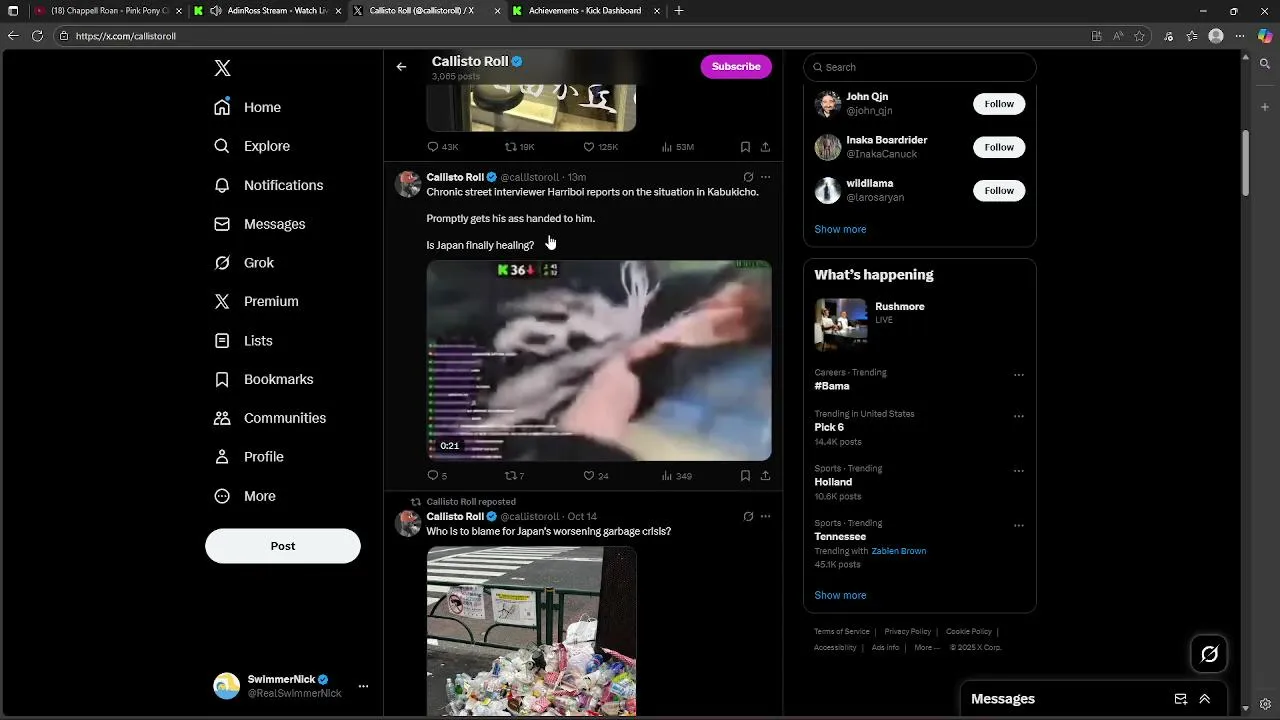
Task: Switch to the AdinRoss Stream tab
Action: click(x=268, y=11)
